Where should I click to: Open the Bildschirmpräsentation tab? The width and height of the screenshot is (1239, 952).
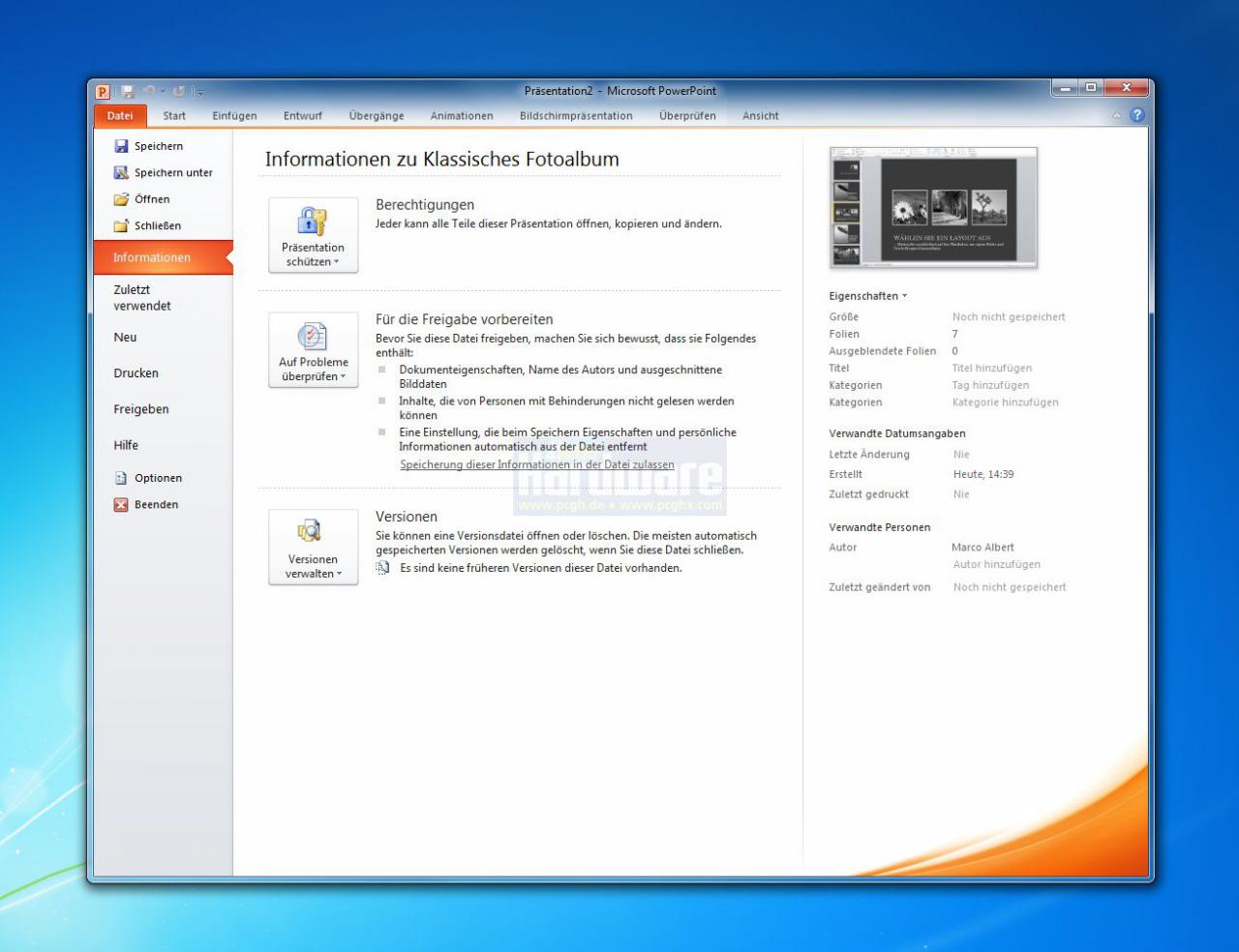tap(576, 116)
